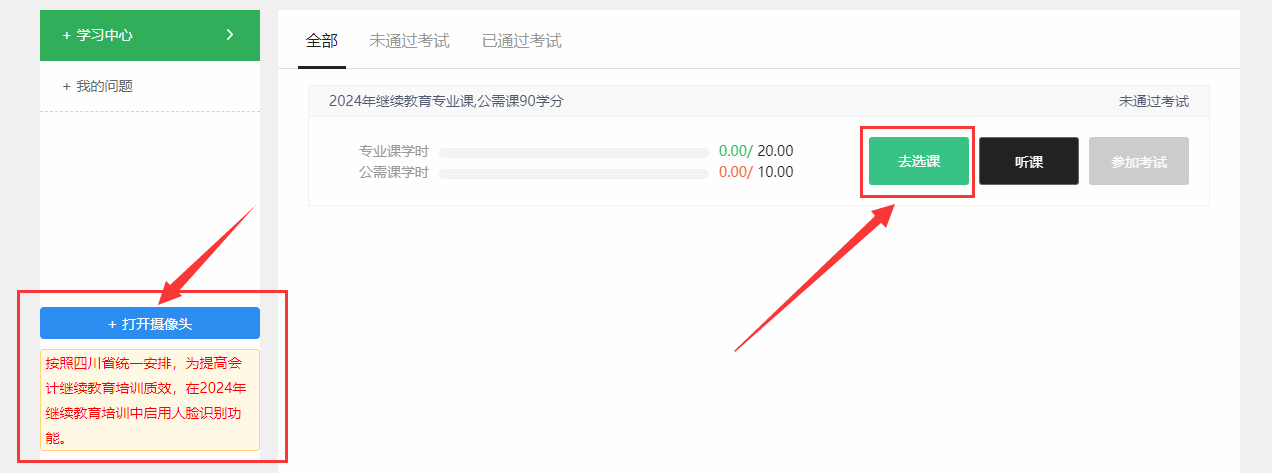Viewport: 1272px width, 473px height.
Task: Switch to the 未通过考试 tab
Action: click(x=409, y=41)
